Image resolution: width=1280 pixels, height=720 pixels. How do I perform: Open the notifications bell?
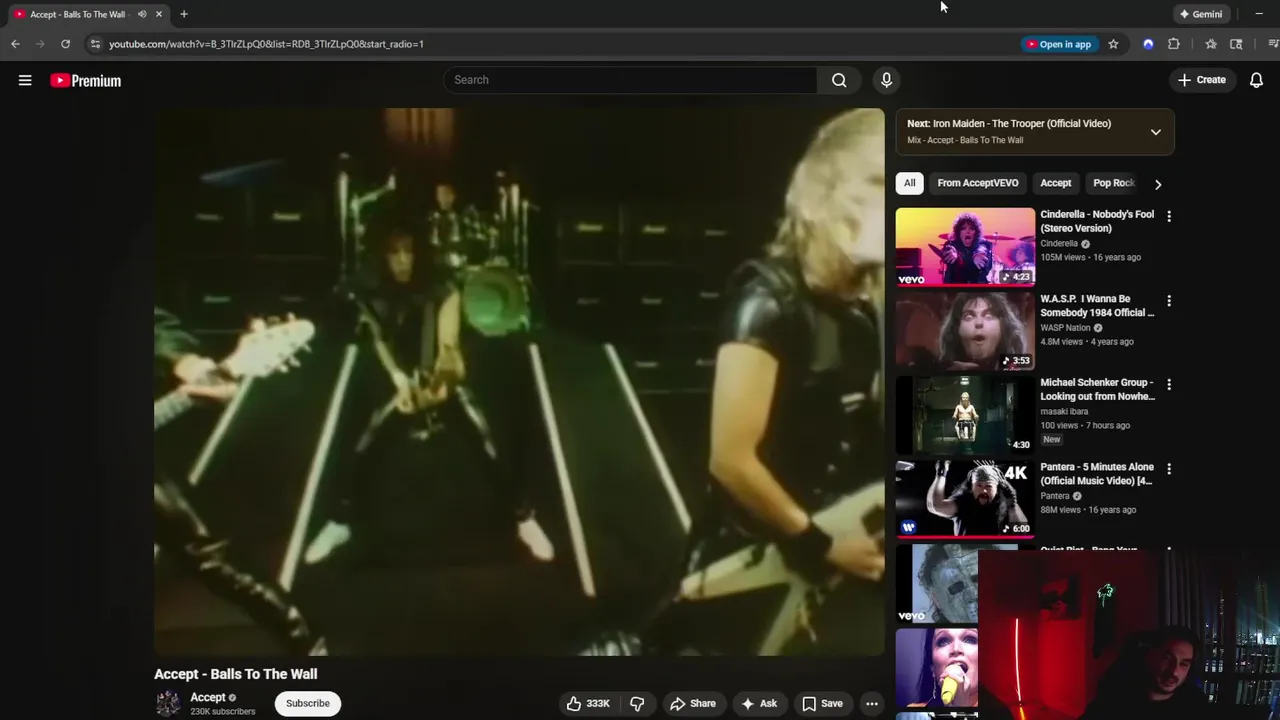pyautogui.click(x=1256, y=80)
